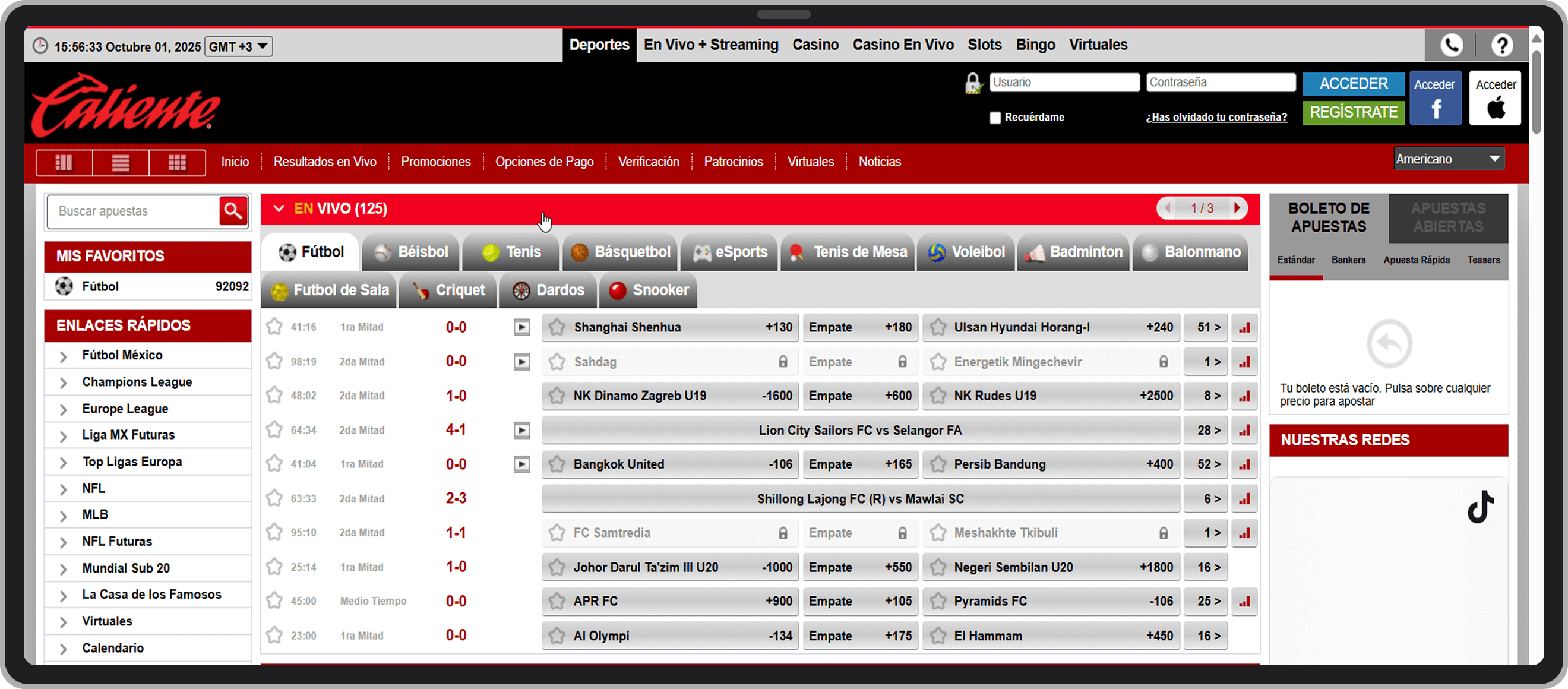
Task: Mark Shanghai Shenhua match row as favorite
Action: [274, 327]
